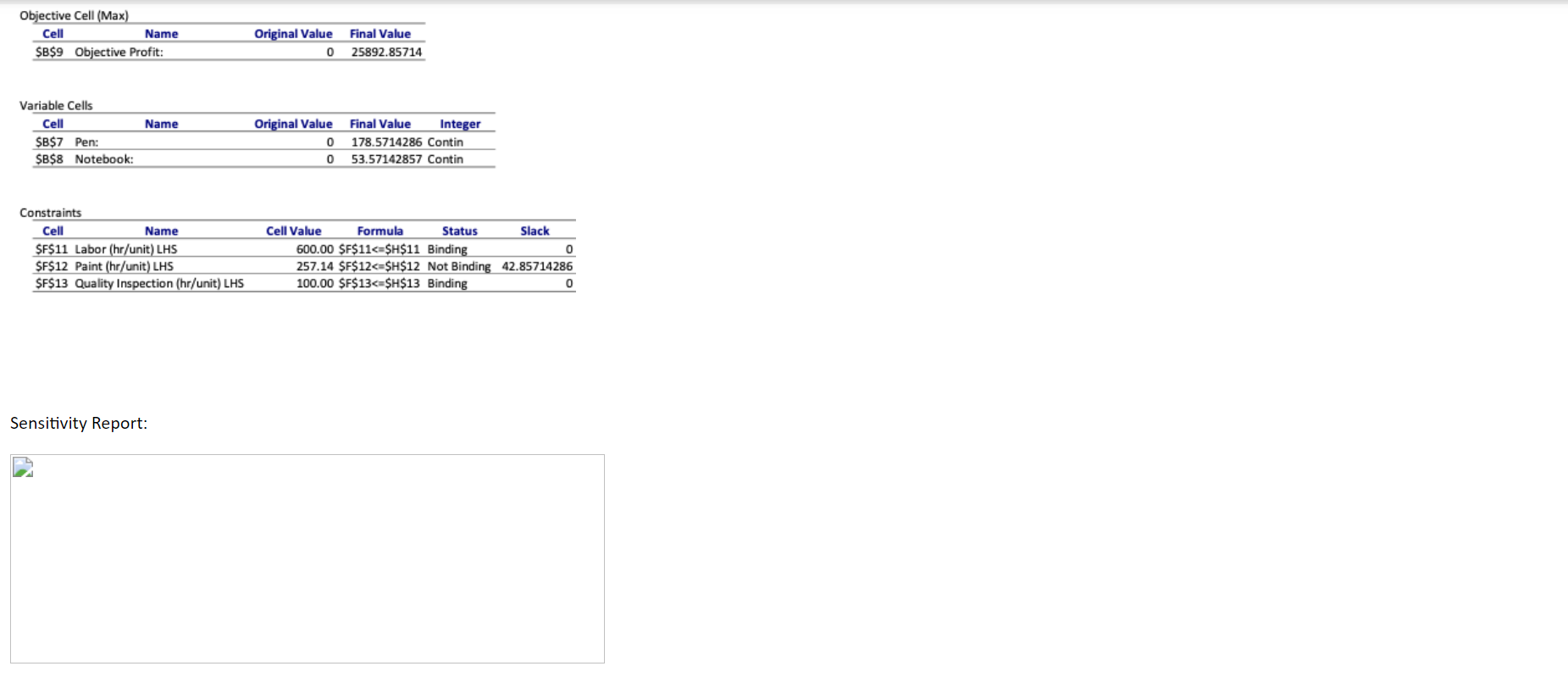Select cell reference $F$11 in the Cell column
Image resolution: width=1568 pixels, height=694 pixels.
[x=52, y=249]
